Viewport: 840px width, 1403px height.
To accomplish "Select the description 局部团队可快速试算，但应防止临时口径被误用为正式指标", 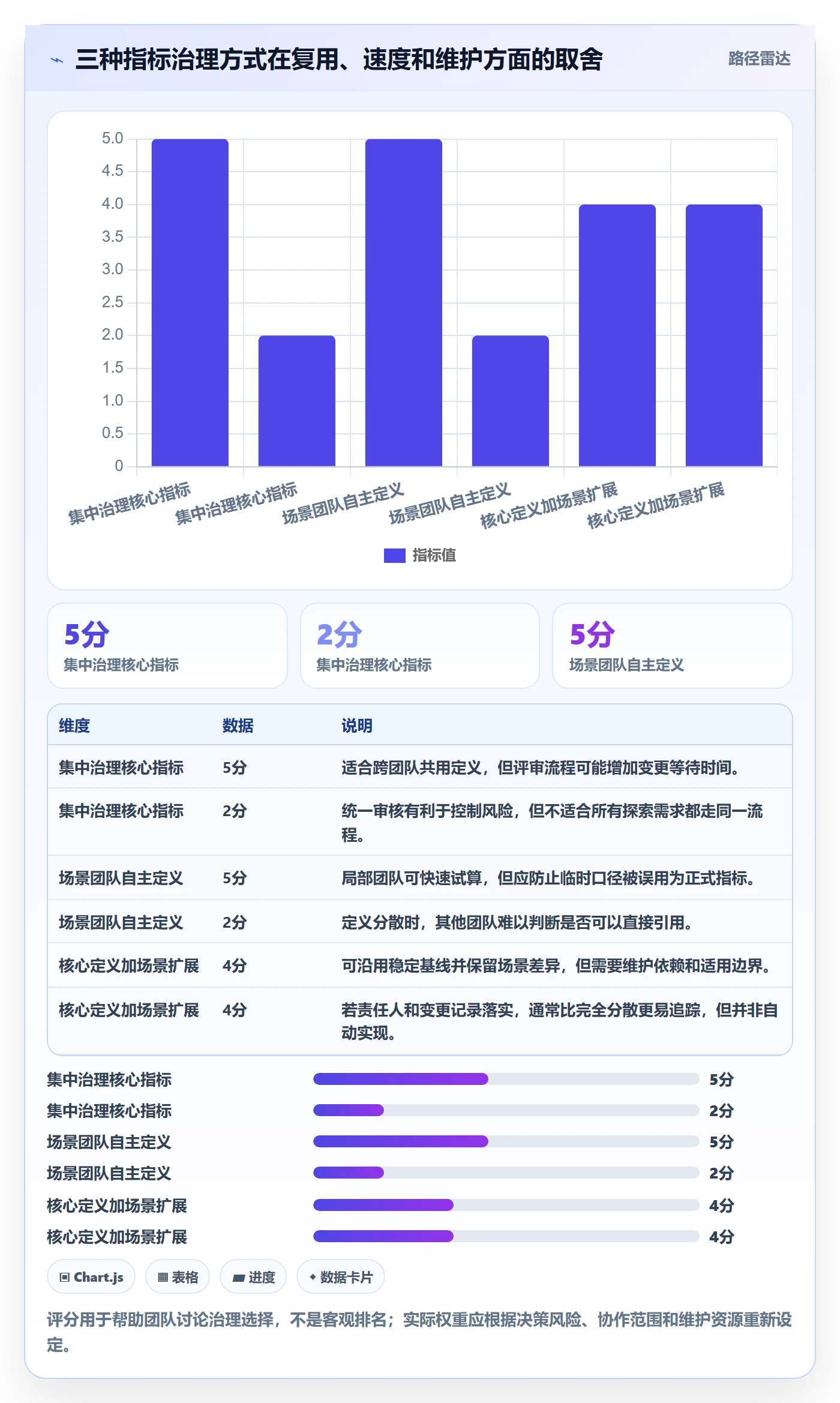I will (550, 878).
